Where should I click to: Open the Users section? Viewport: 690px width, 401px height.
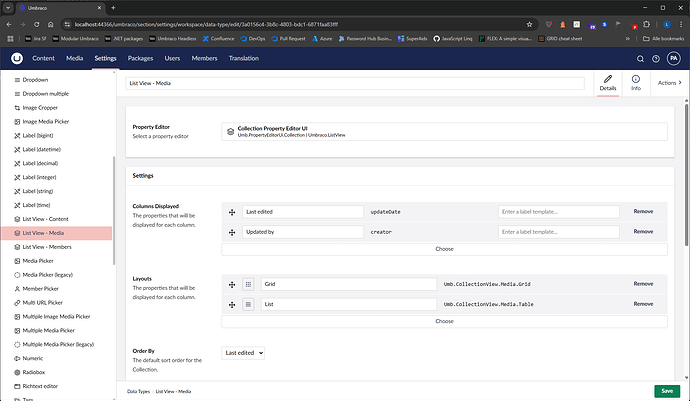click(x=172, y=58)
